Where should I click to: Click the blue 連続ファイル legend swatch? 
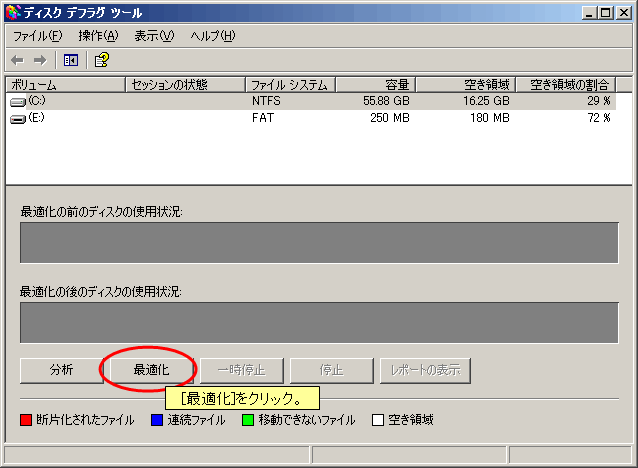[x=157, y=420]
